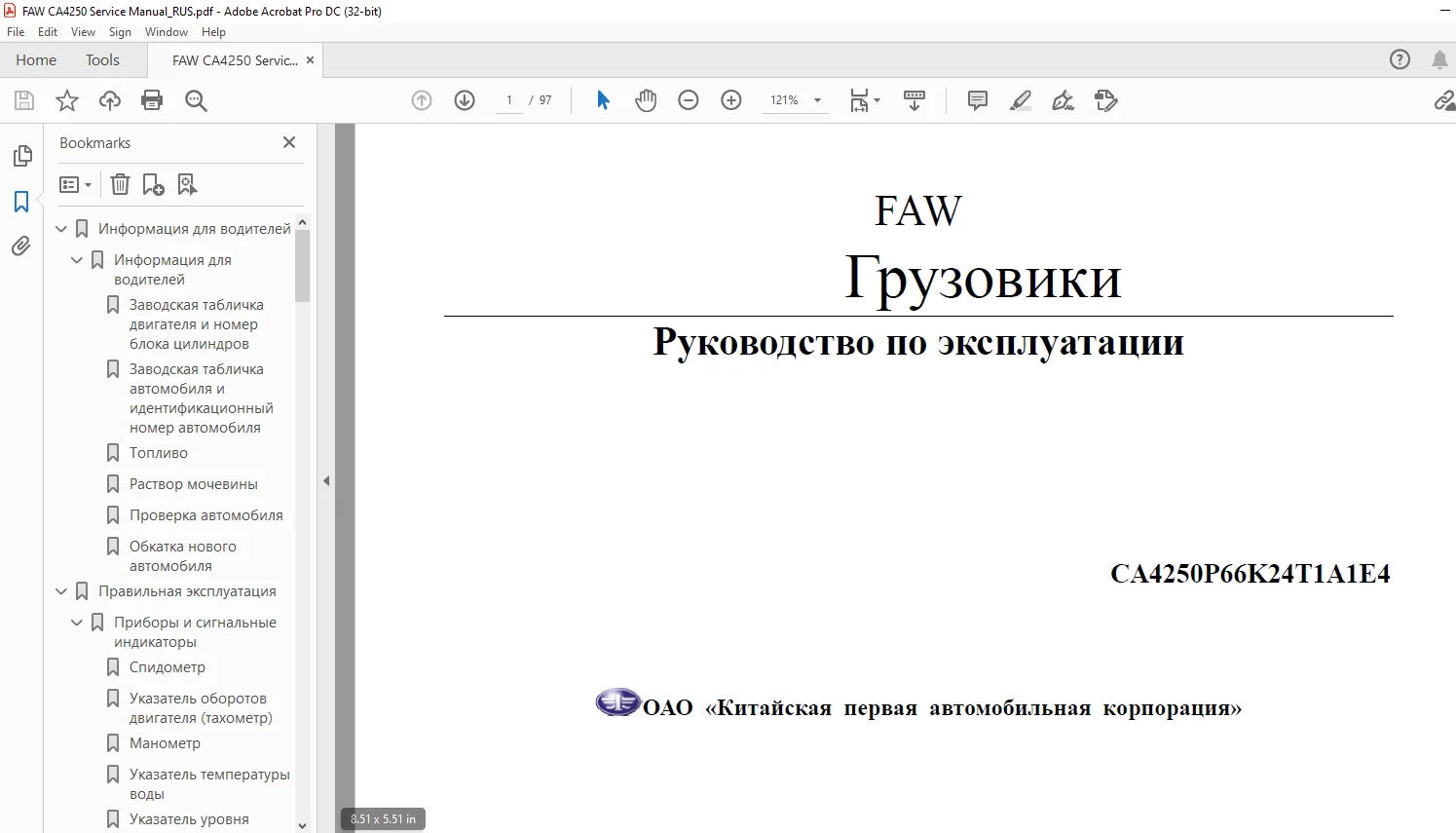
Task: Print the document with printer icon
Action: pyautogui.click(x=152, y=100)
